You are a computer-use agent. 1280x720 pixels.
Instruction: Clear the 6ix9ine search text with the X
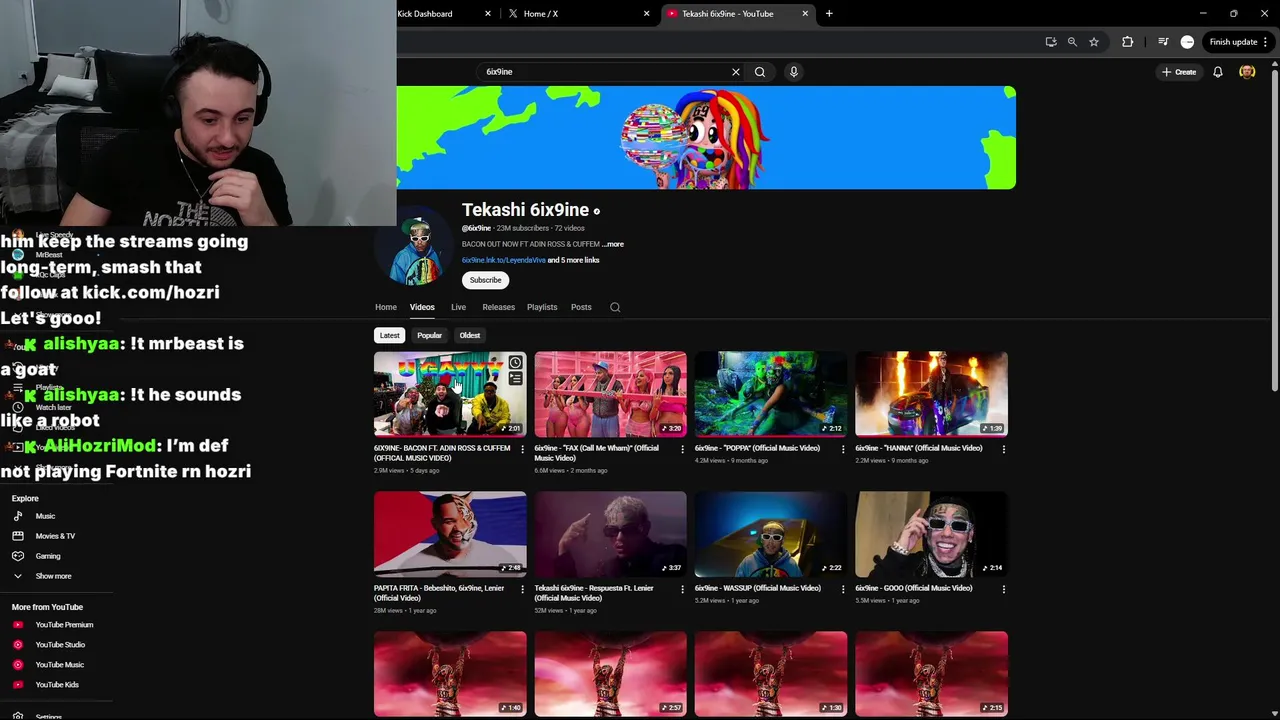click(x=736, y=72)
